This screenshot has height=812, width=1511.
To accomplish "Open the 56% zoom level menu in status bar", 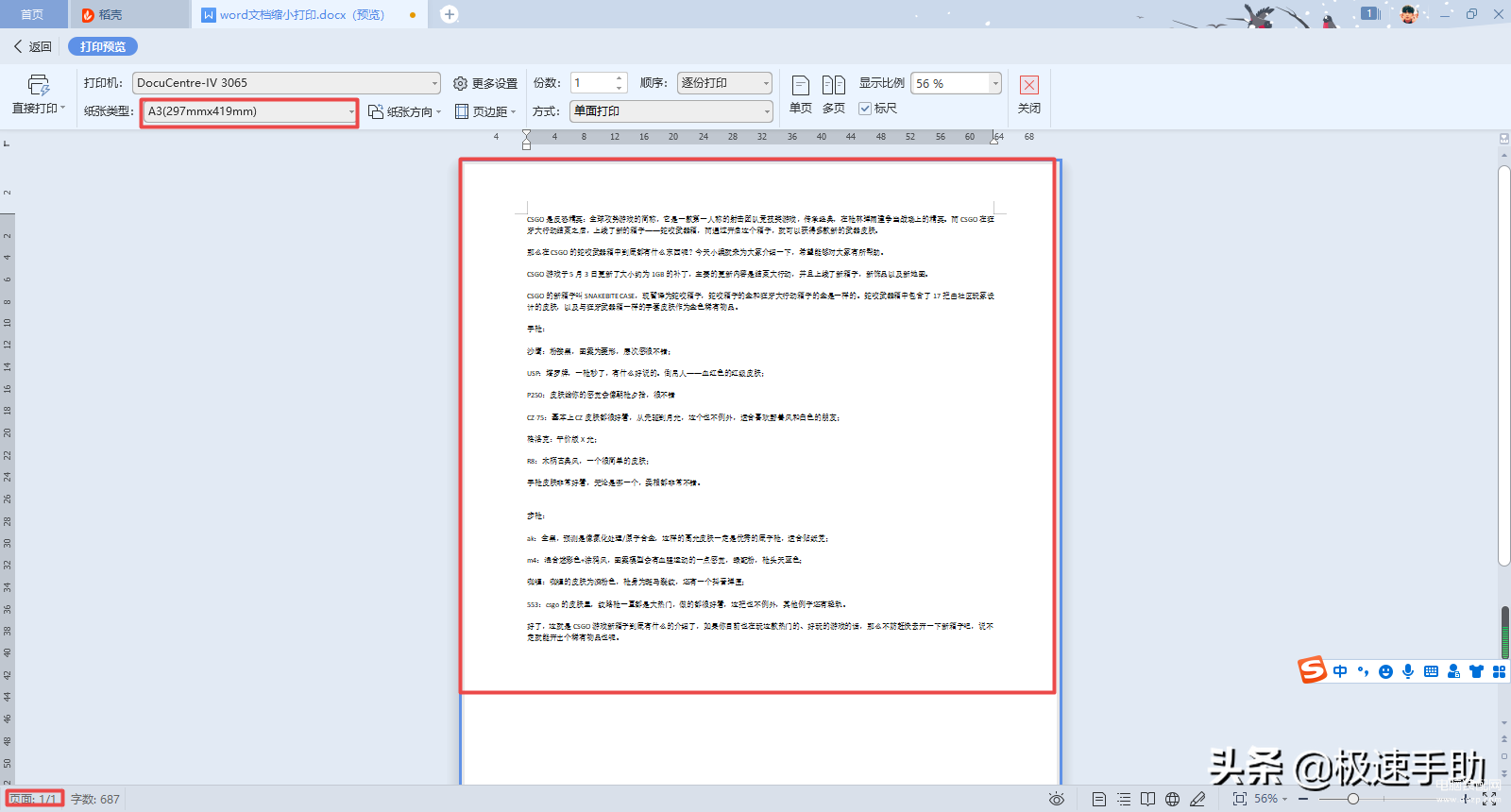I will pyautogui.click(x=1270, y=799).
